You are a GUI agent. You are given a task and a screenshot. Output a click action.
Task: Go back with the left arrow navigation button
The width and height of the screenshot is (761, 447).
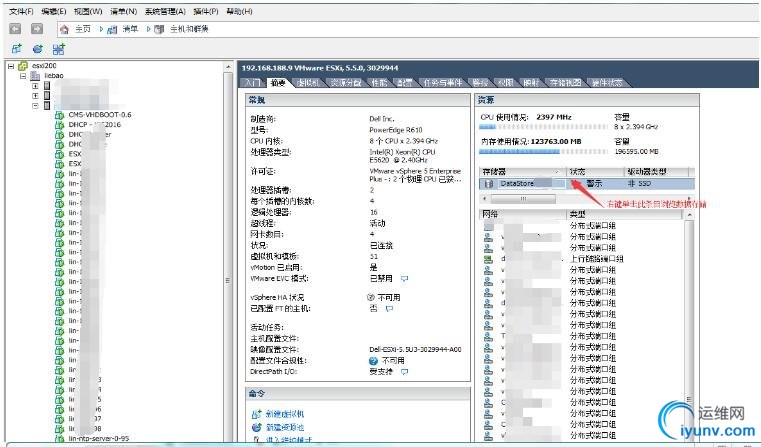click(x=15, y=29)
